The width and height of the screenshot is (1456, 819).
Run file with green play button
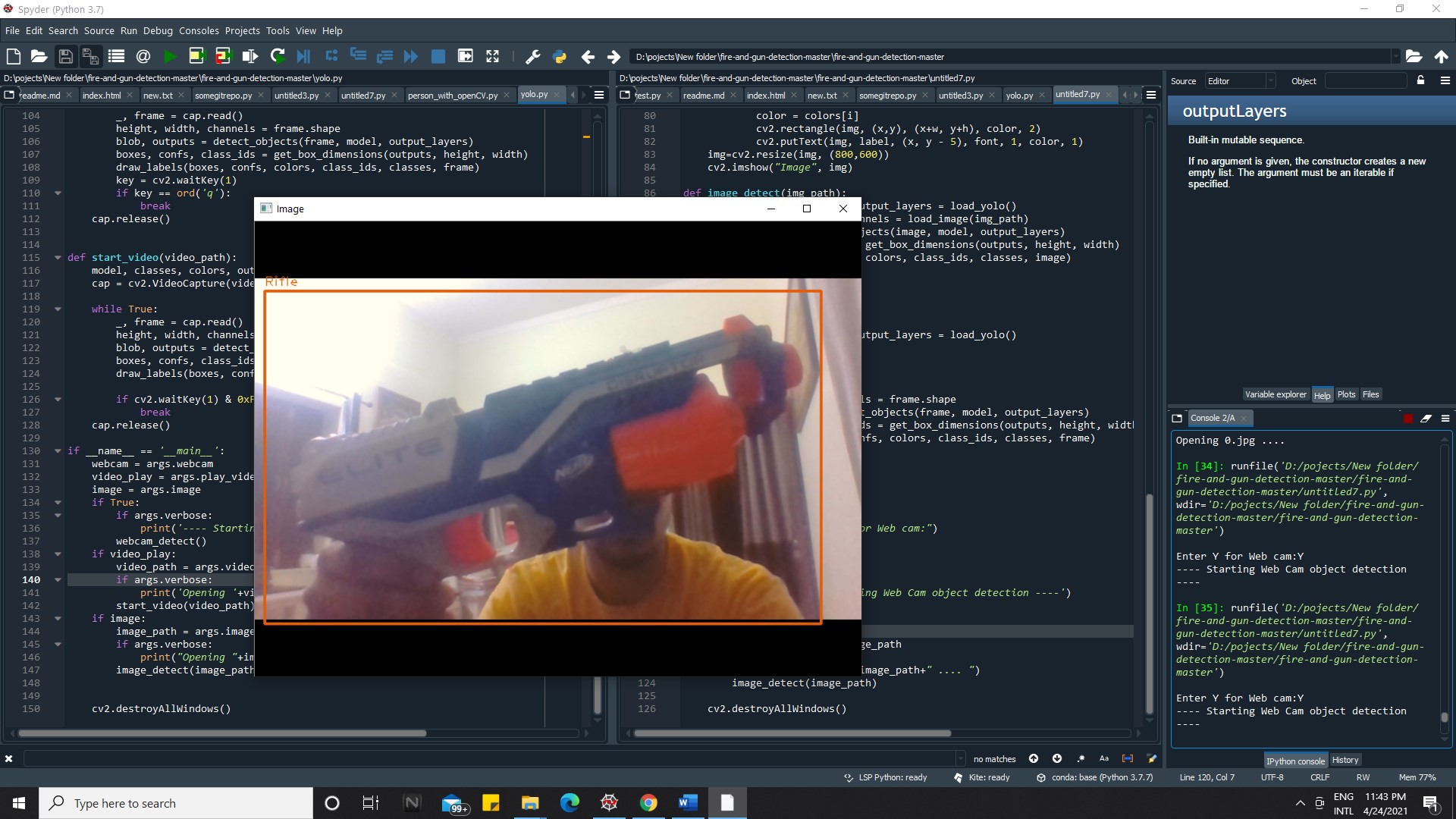pyautogui.click(x=170, y=56)
